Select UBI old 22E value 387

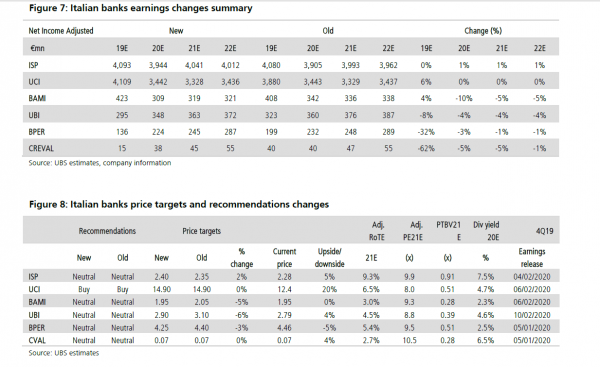coord(388,115)
